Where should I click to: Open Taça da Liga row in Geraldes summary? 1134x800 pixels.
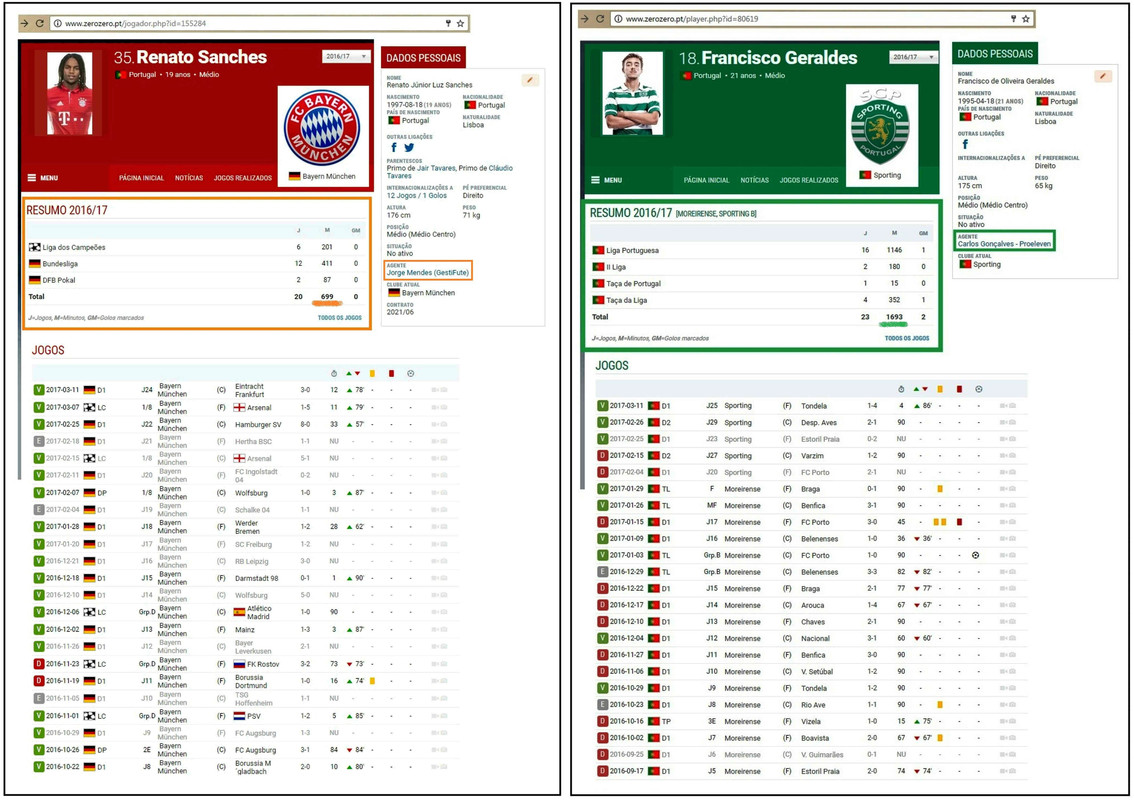point(761,300)
